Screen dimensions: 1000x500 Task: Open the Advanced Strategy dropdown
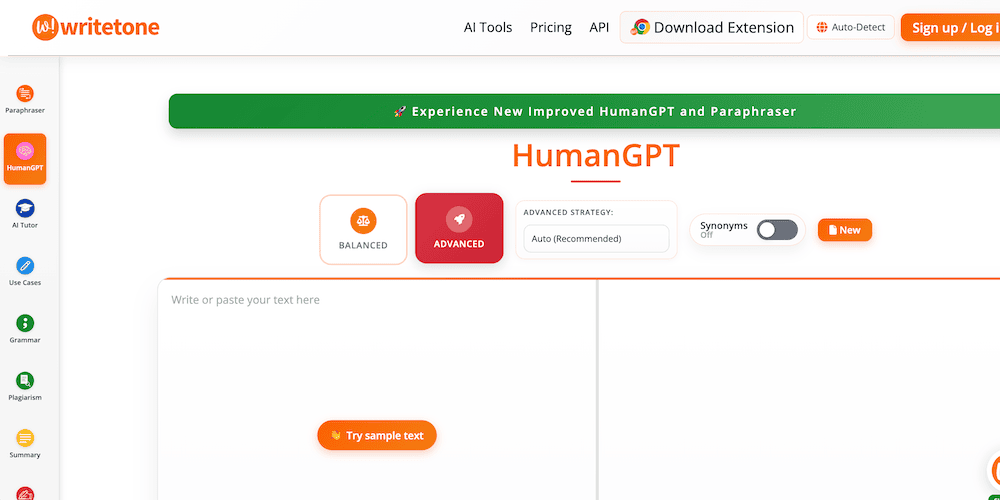(x=596, y=239)
